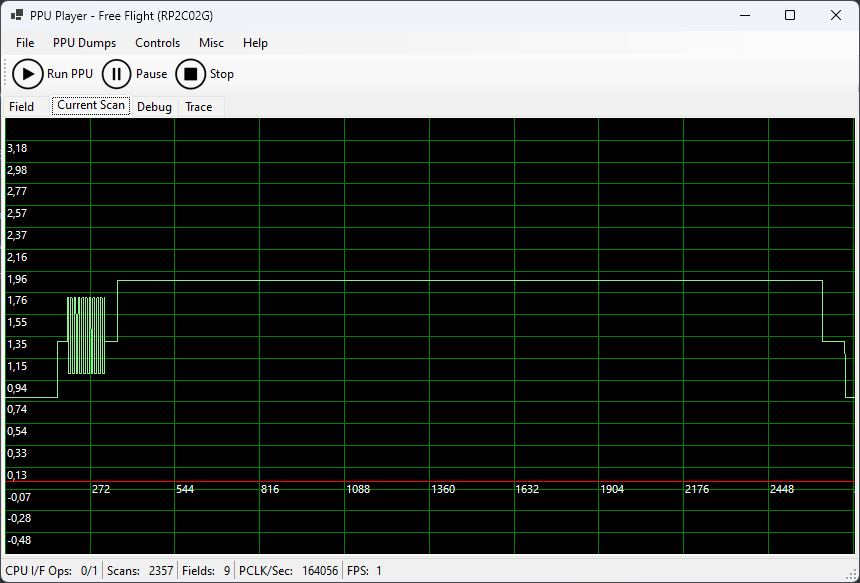The height and width of the screenshot is (583, 860).
Task: Click the 0,74 voltage axis label
Action: pyautogui.click(x=17, y=409)
